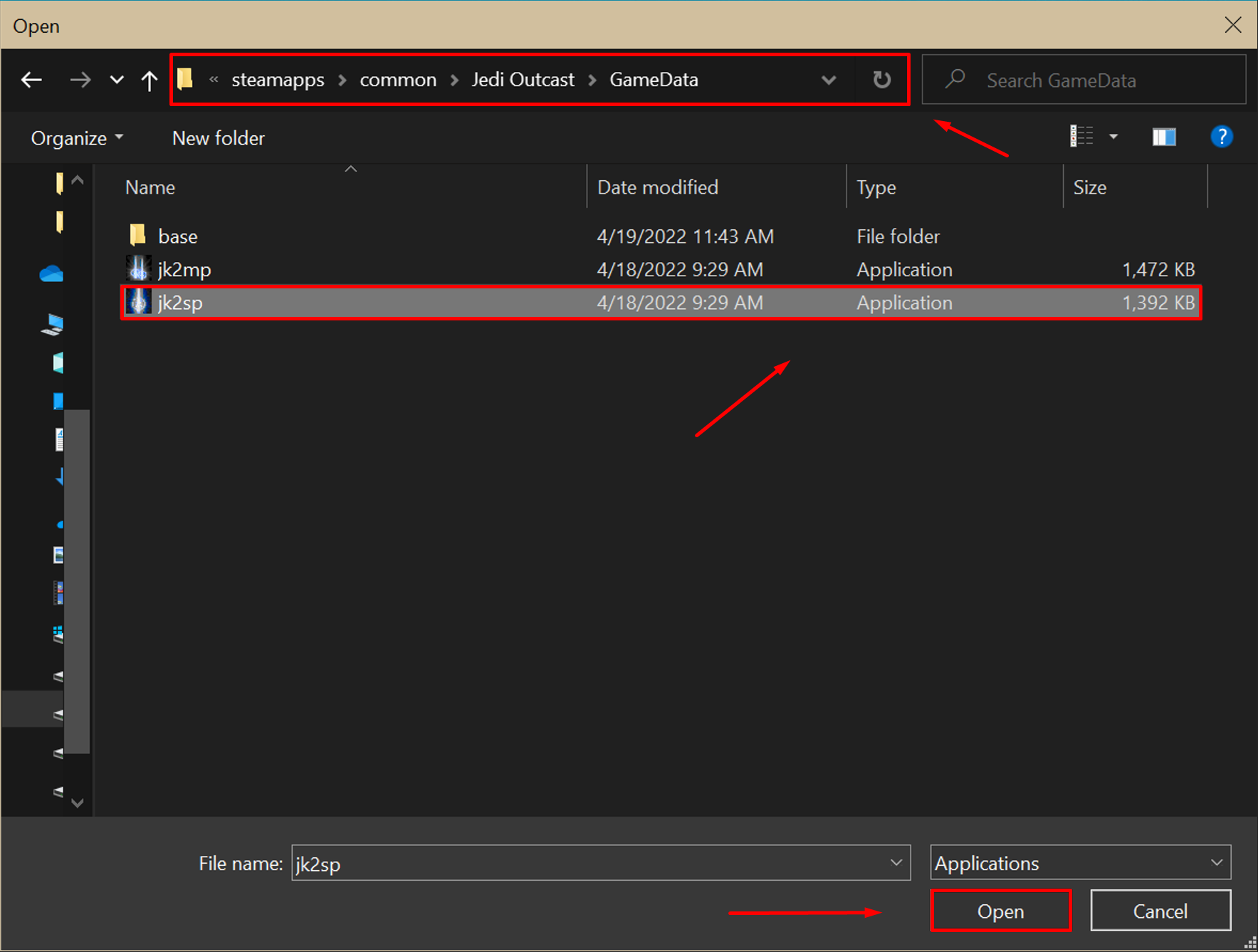Select the base folder name
Image resolution: width=1258 pixels, height=952 pixels.
[178, 236]
